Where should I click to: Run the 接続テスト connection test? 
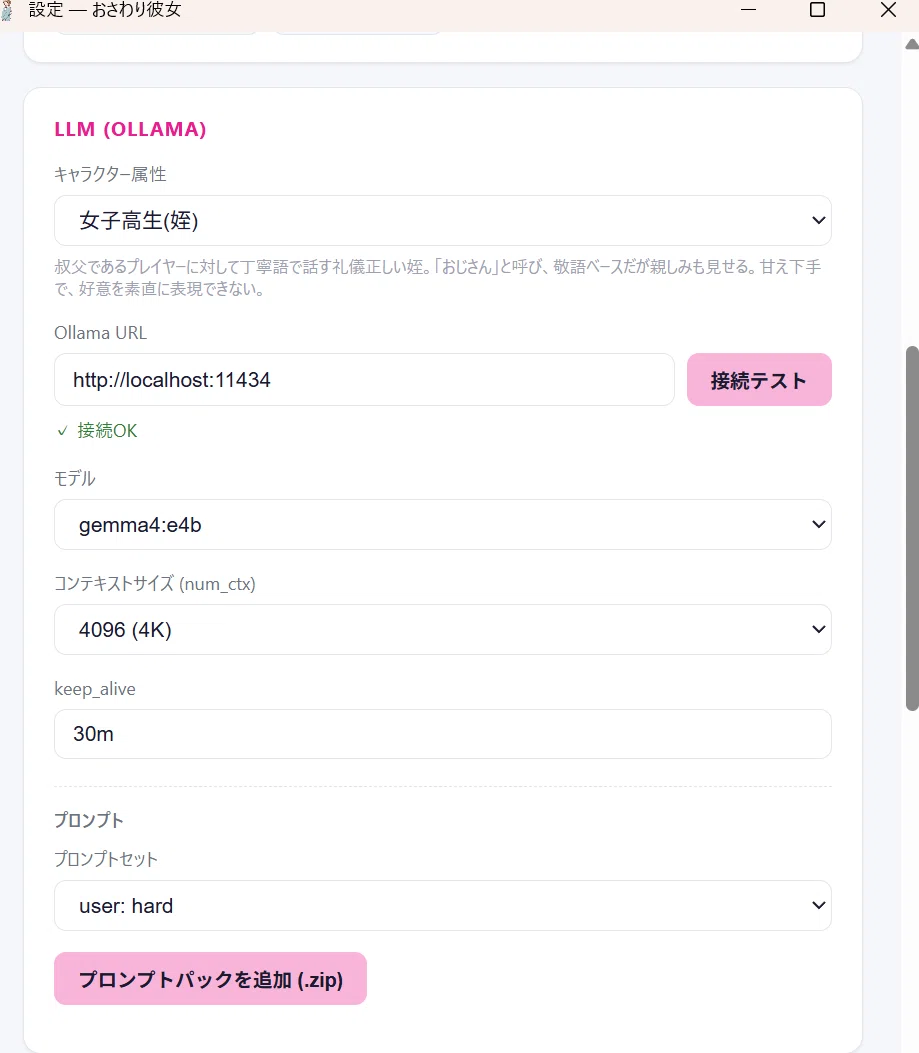[759, 380]
